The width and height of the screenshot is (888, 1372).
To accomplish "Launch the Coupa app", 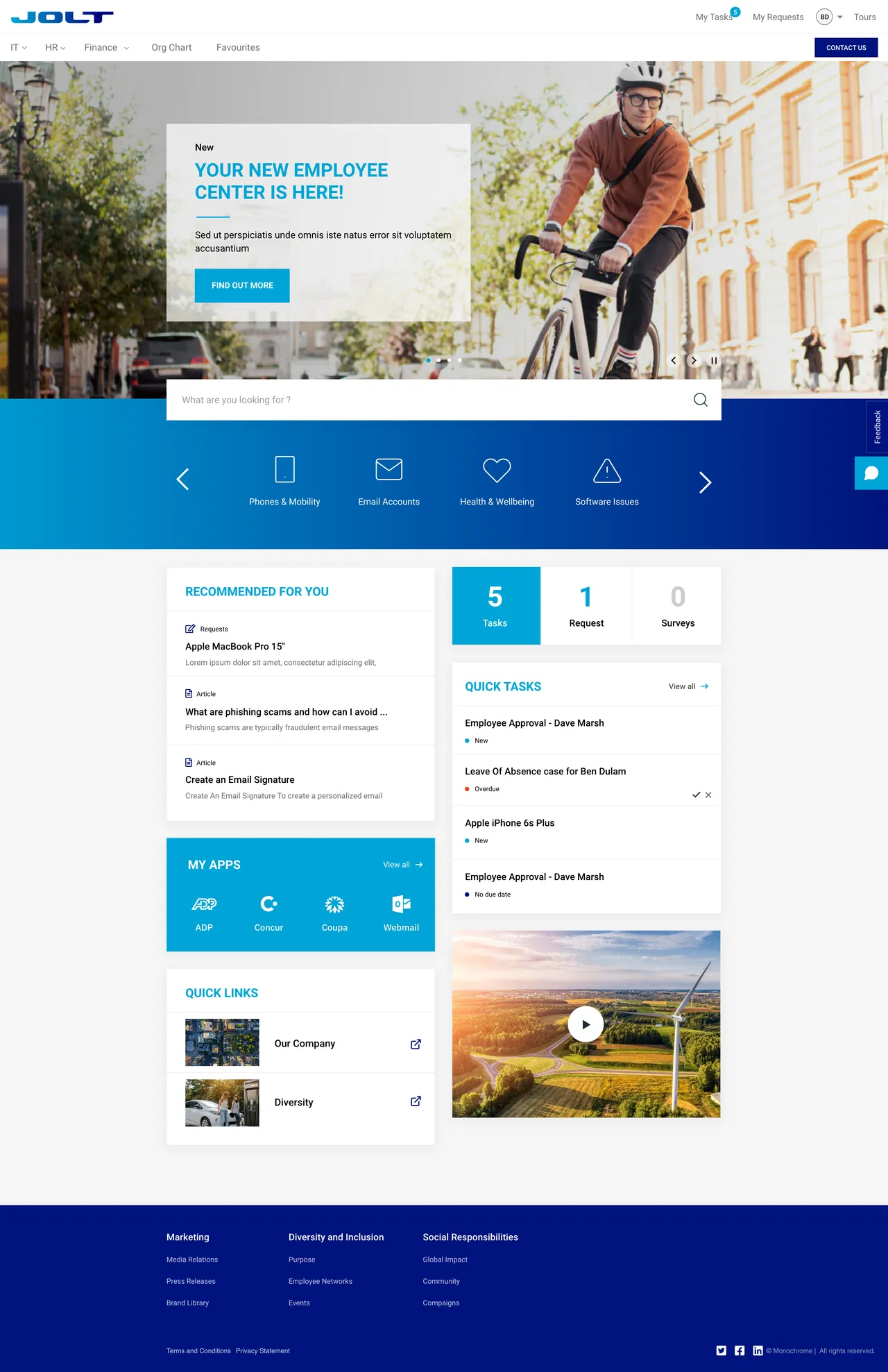I will click(x=334, y=913).
